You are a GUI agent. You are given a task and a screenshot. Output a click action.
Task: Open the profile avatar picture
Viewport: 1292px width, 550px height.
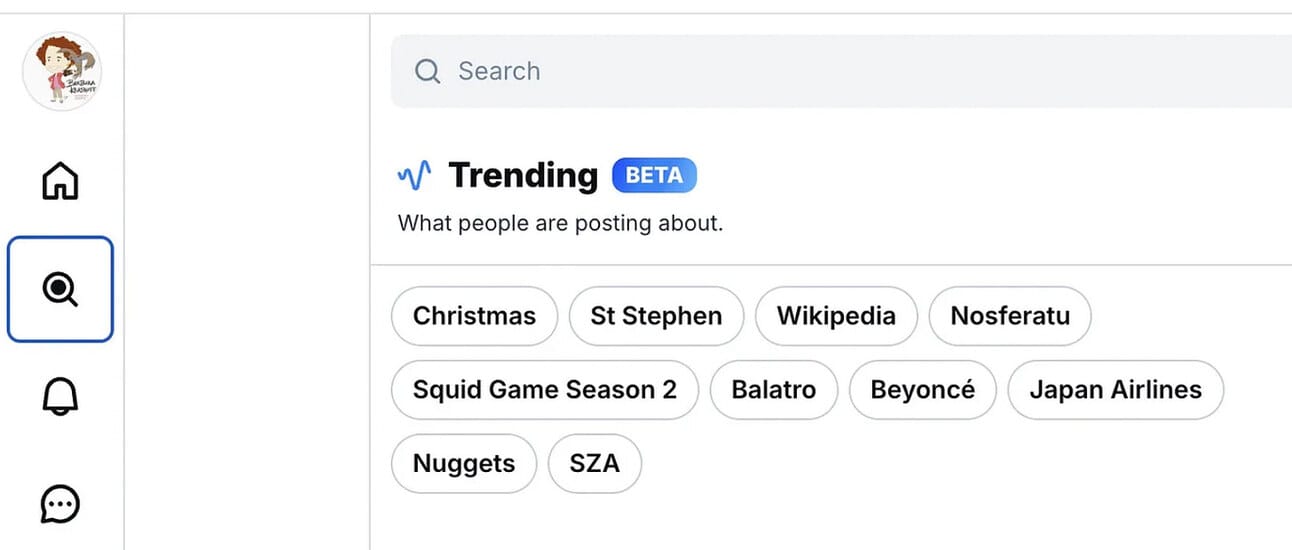(62, 71)
